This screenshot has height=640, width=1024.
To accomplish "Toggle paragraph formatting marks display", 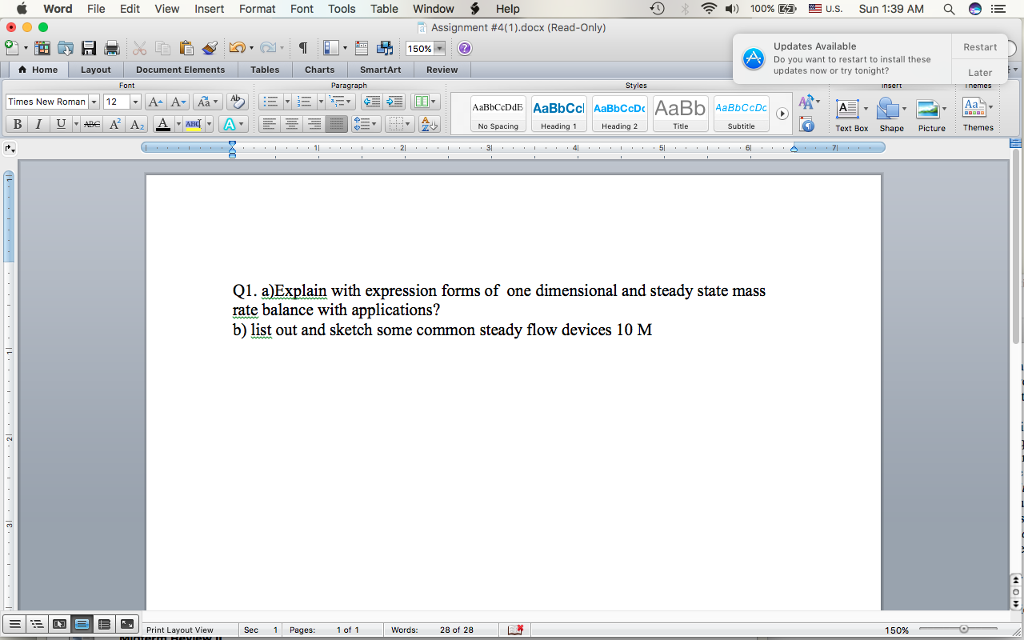I will [302, 47].
